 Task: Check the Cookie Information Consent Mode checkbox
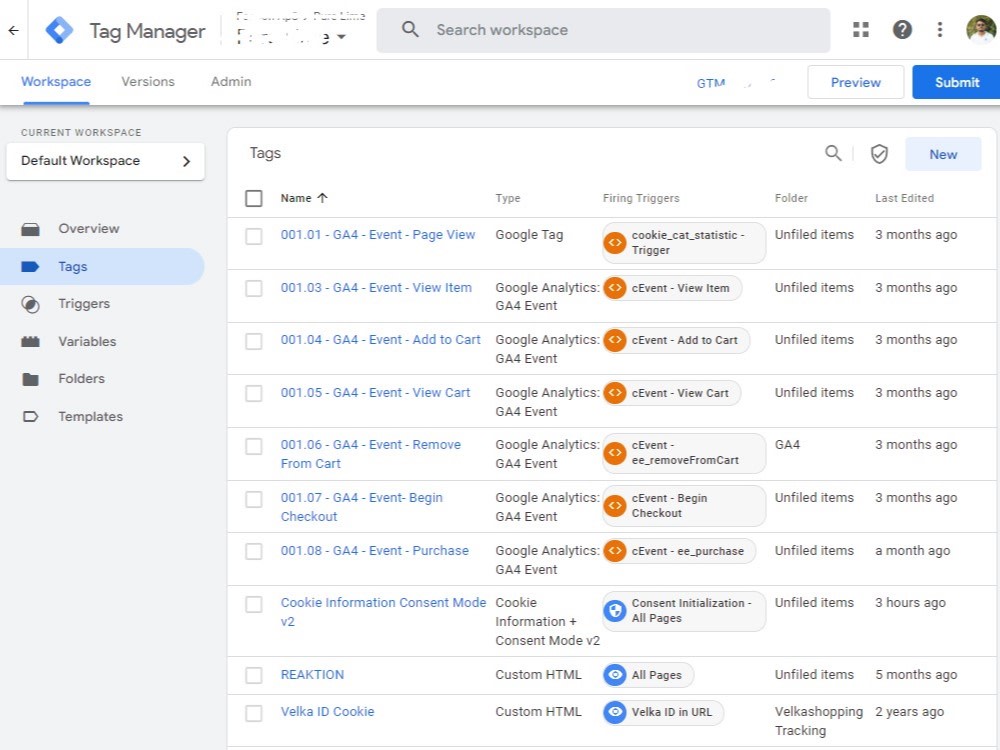pyautogui.click(x=254, y=604)
